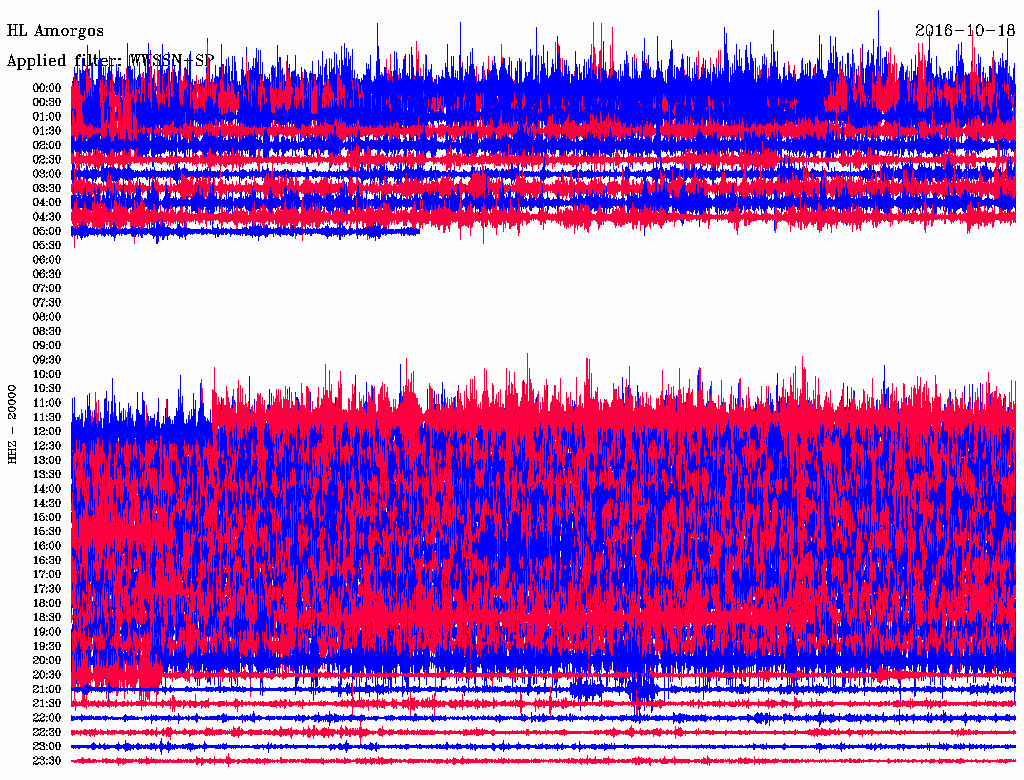Select the 15:00 time label

47,517
